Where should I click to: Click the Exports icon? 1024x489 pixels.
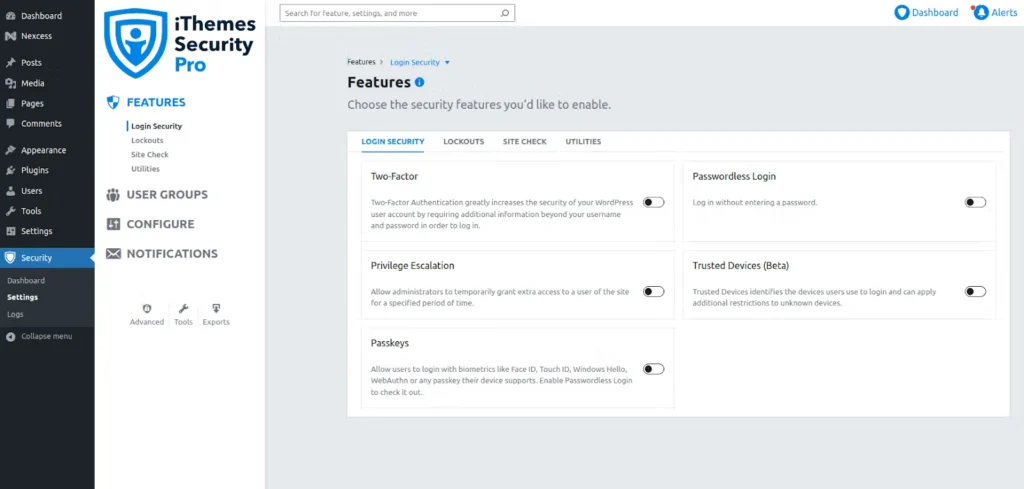(x=216, y=309)
